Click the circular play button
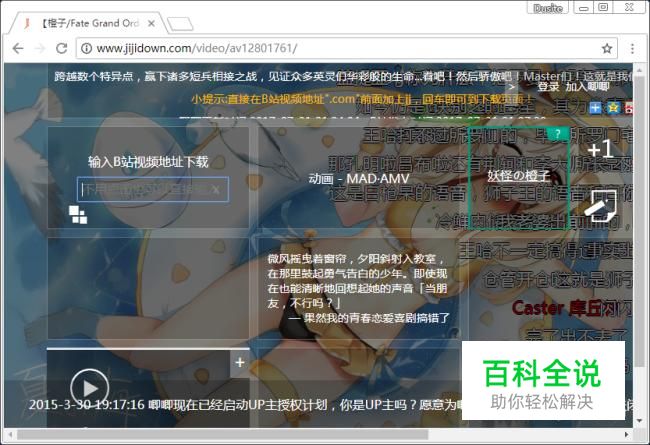Viewport: 650px width, 445px height. point(90,388)
